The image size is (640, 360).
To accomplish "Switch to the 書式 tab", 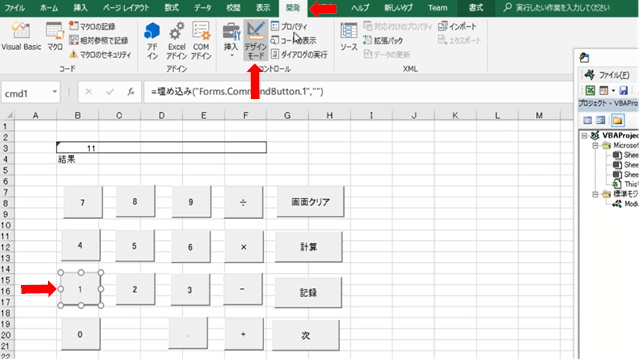I will click(x=476, y=8).
